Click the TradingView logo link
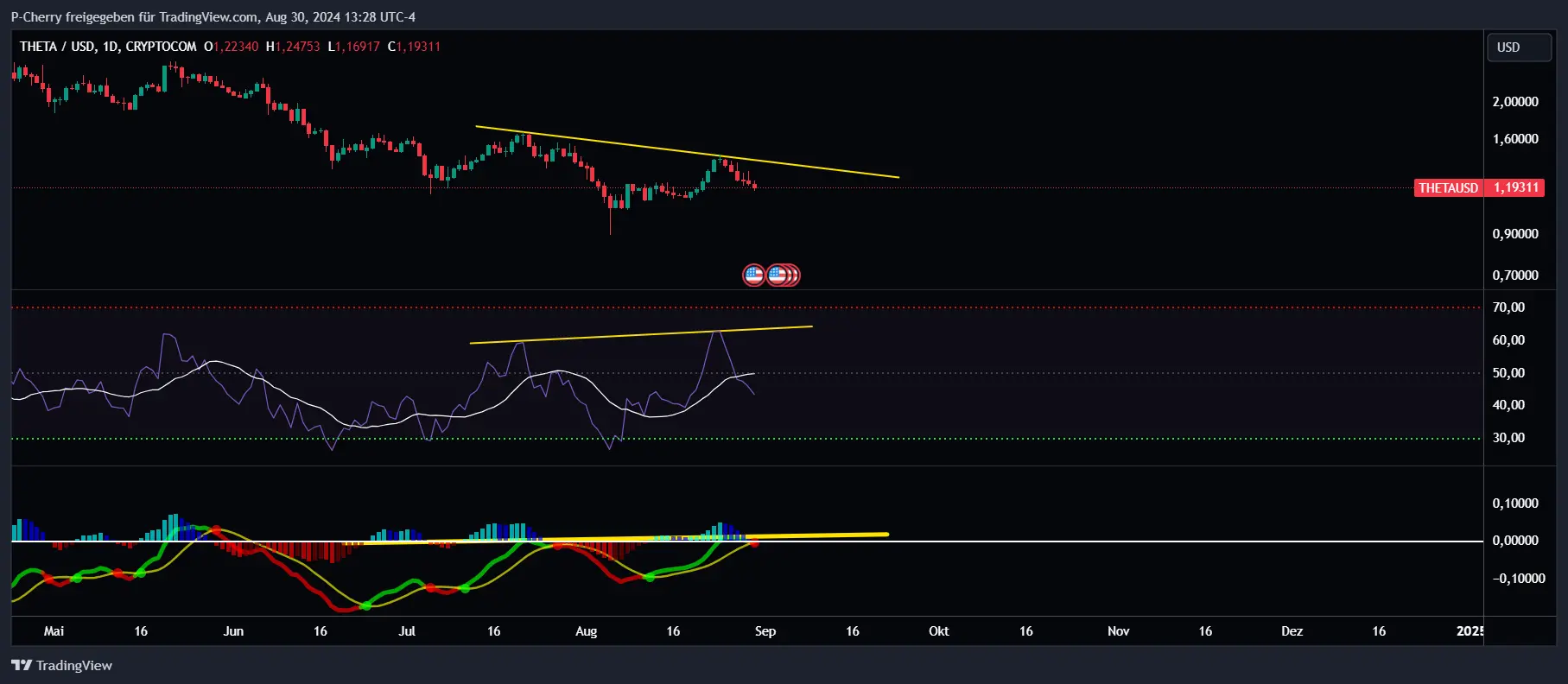1568x684 pixels. pos(61,665)
